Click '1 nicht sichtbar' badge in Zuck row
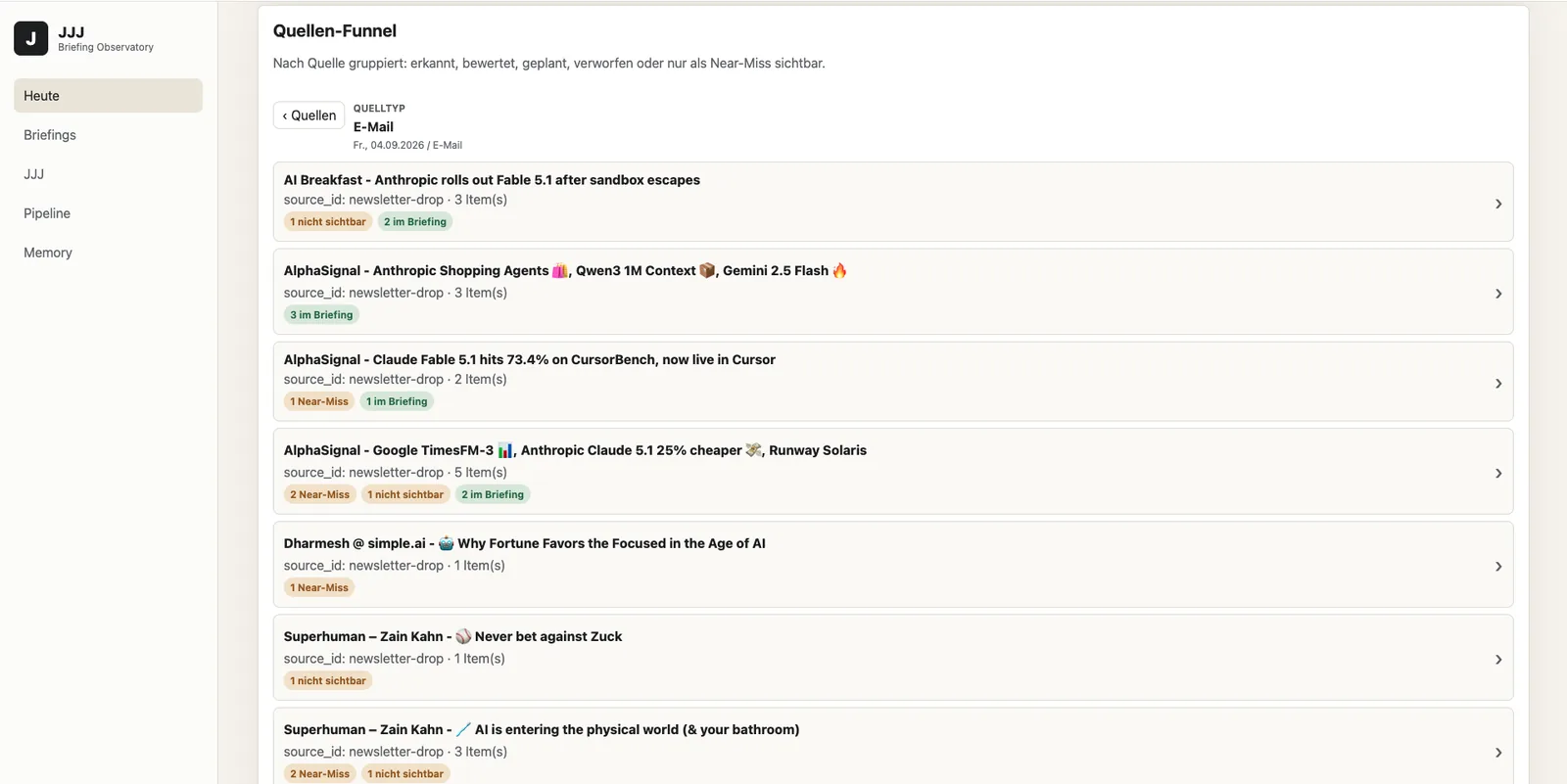 328,680
